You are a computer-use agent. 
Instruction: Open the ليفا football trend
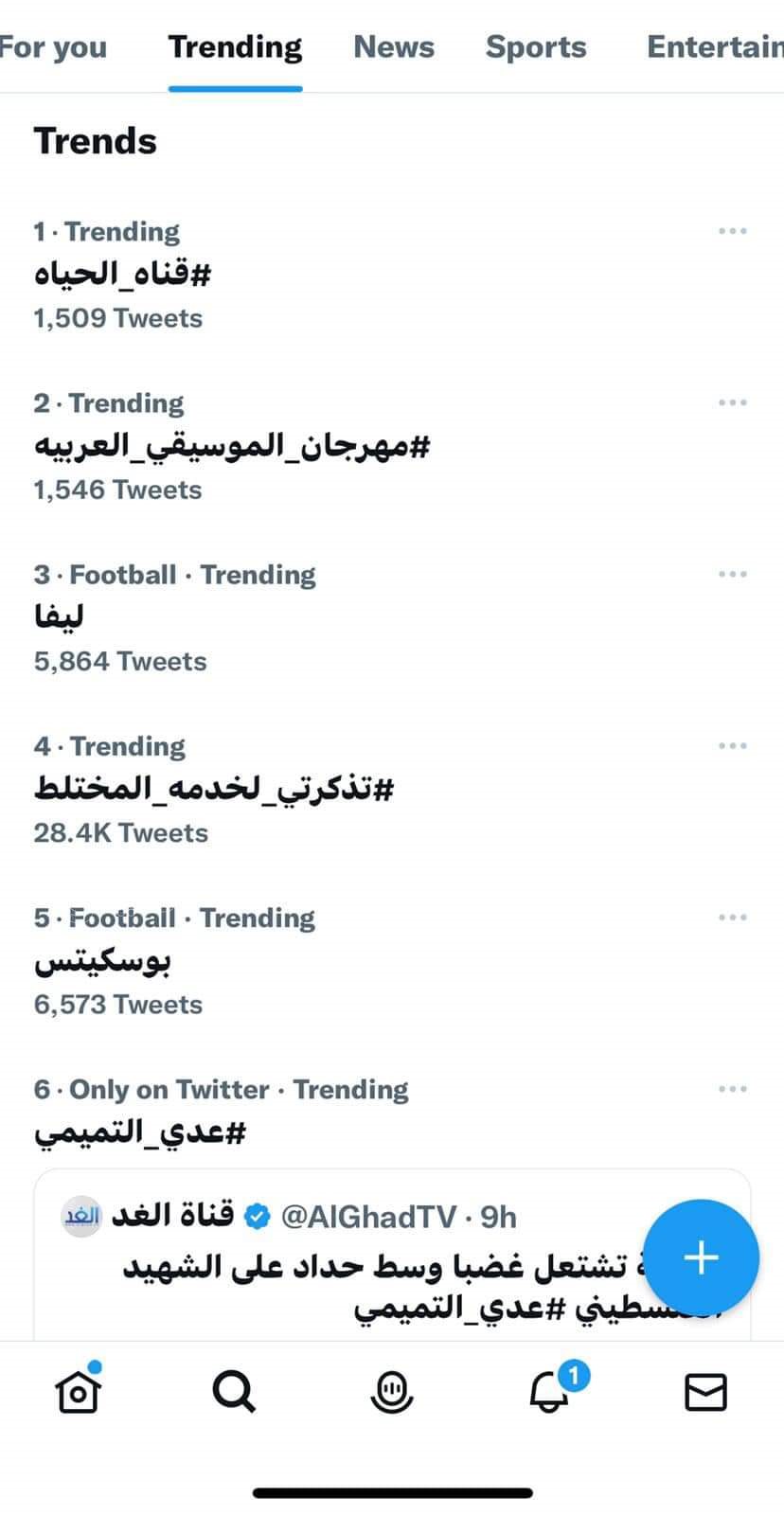pos(59,617)
